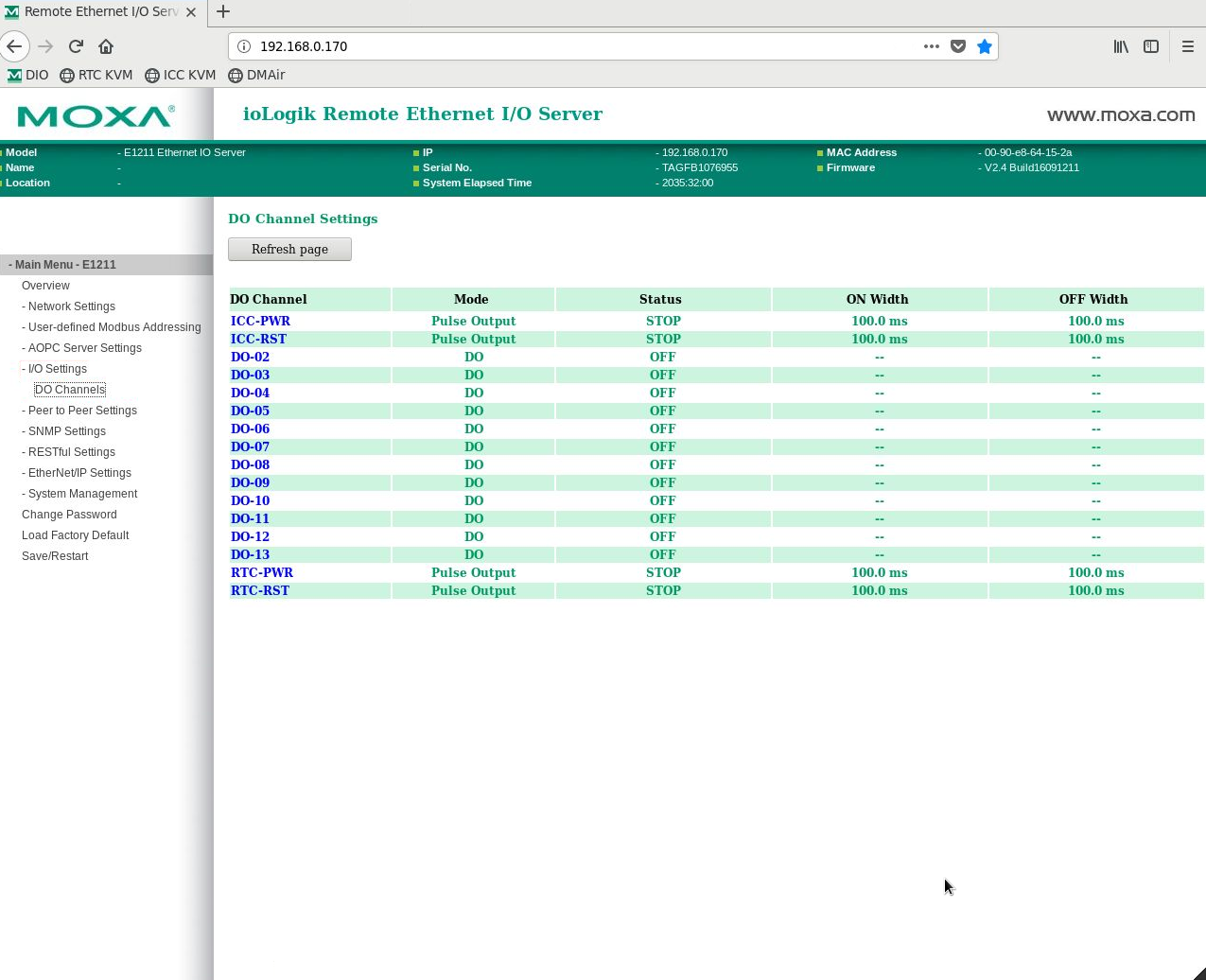Open page actions three-dot menu
1206x980 pixels.
932,46
